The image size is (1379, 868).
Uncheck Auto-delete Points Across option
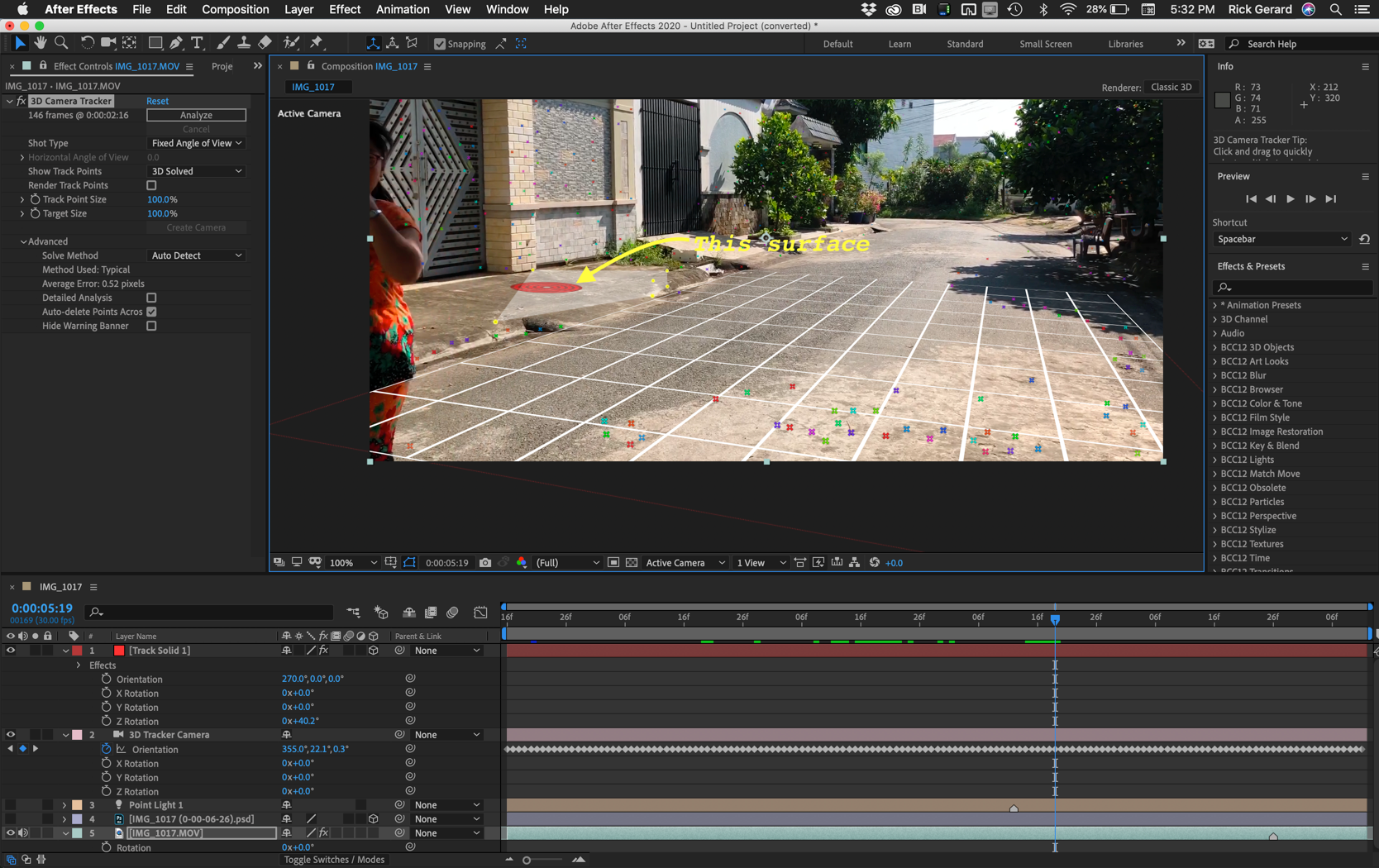151,312
